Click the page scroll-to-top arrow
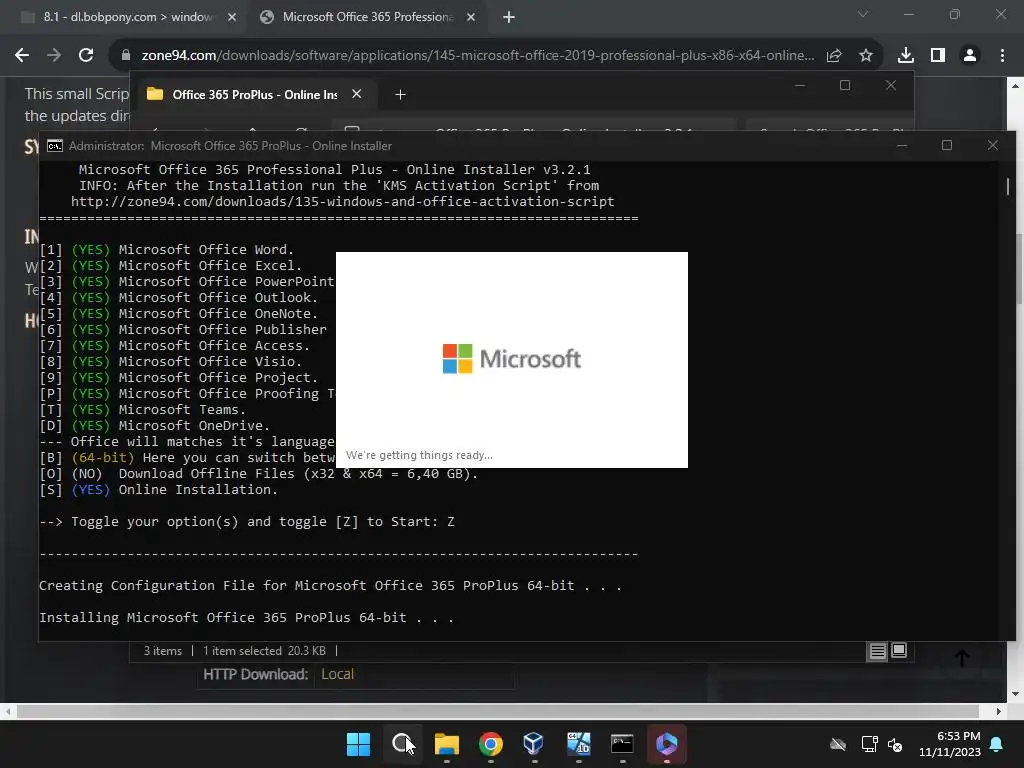Viewport: 1024px width, 768px height. point(961,658)
